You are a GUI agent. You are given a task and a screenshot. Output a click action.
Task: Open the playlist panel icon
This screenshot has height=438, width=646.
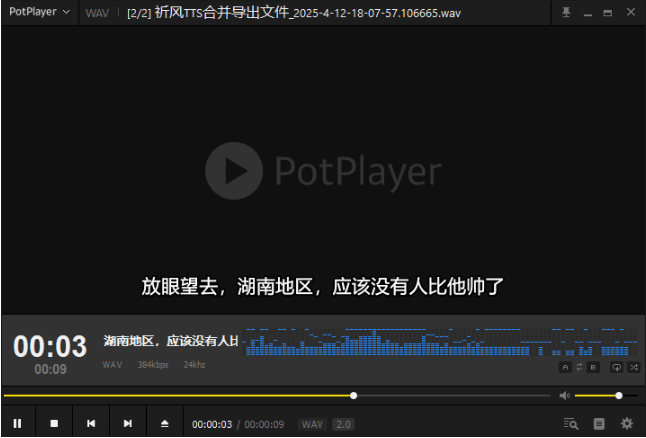(599, 424)
